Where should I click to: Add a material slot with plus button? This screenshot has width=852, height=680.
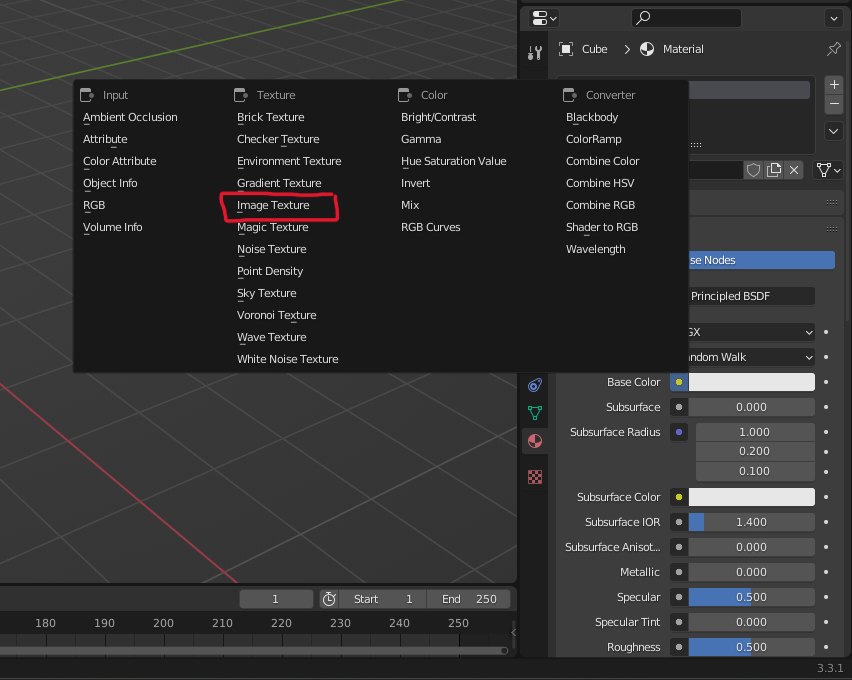pos(834,85)
